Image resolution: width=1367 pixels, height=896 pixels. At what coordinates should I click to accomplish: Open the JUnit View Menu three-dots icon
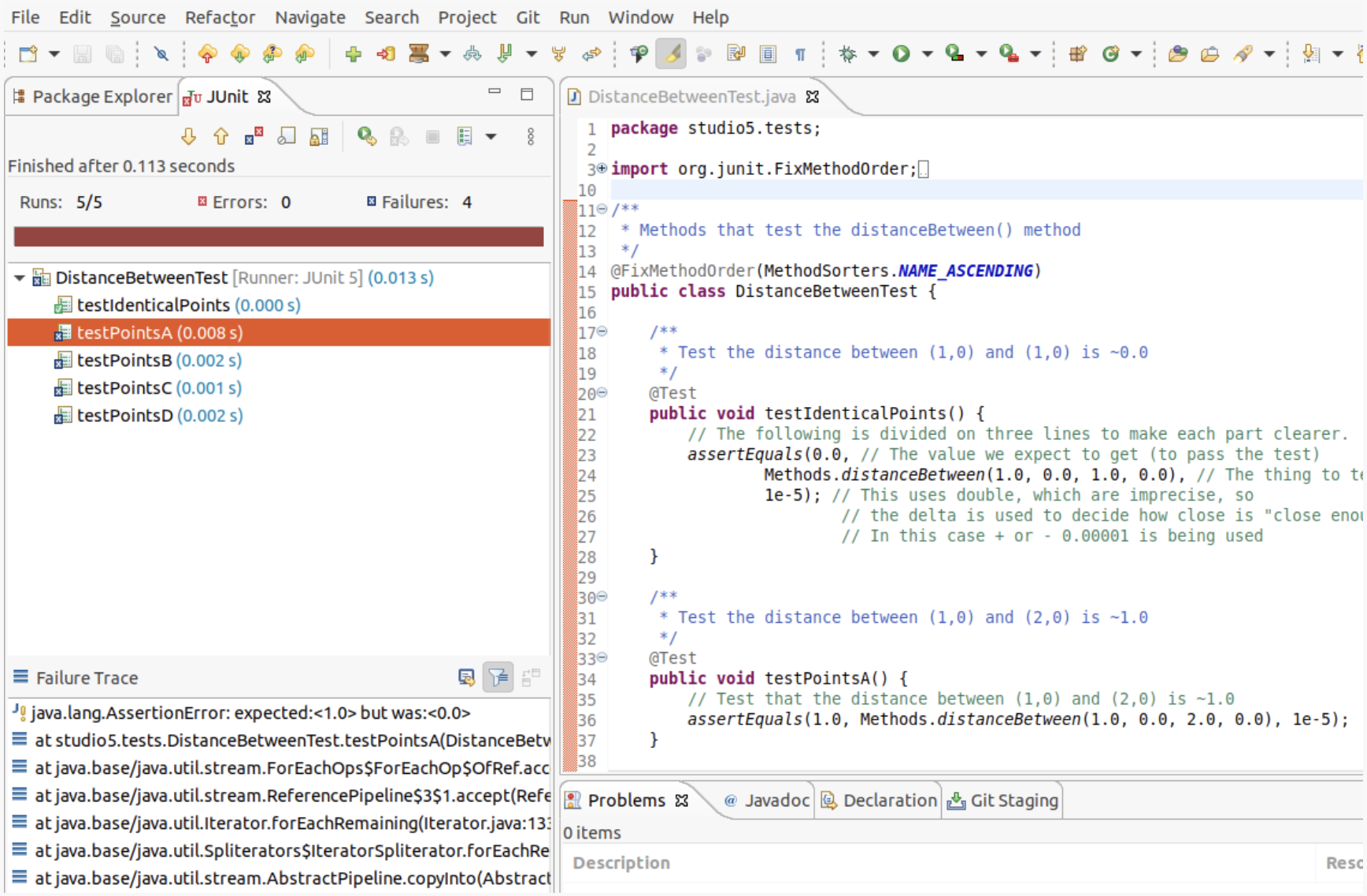click(x=531, y=136)
